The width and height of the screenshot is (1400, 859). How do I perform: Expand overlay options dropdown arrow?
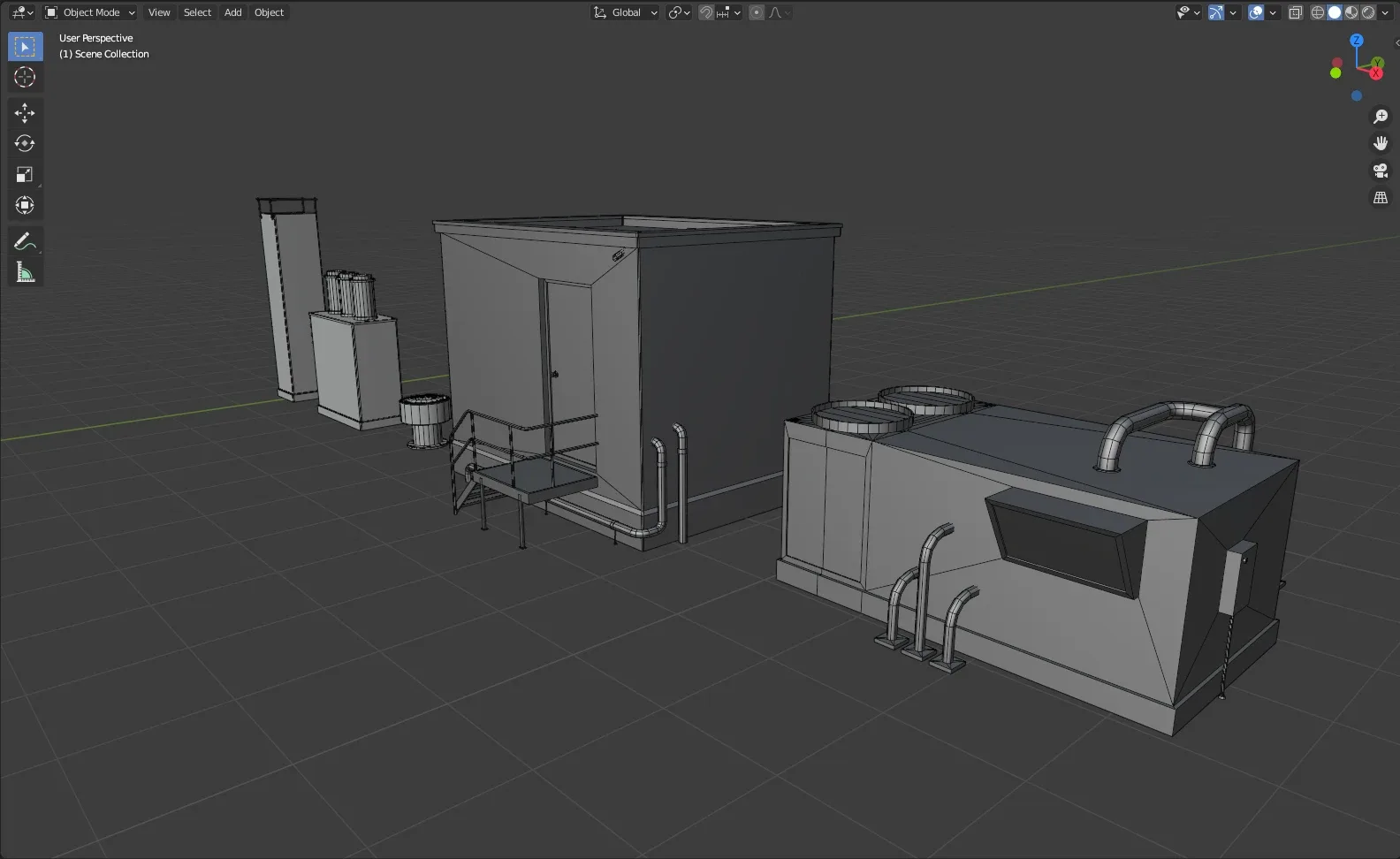[1273, 12]
